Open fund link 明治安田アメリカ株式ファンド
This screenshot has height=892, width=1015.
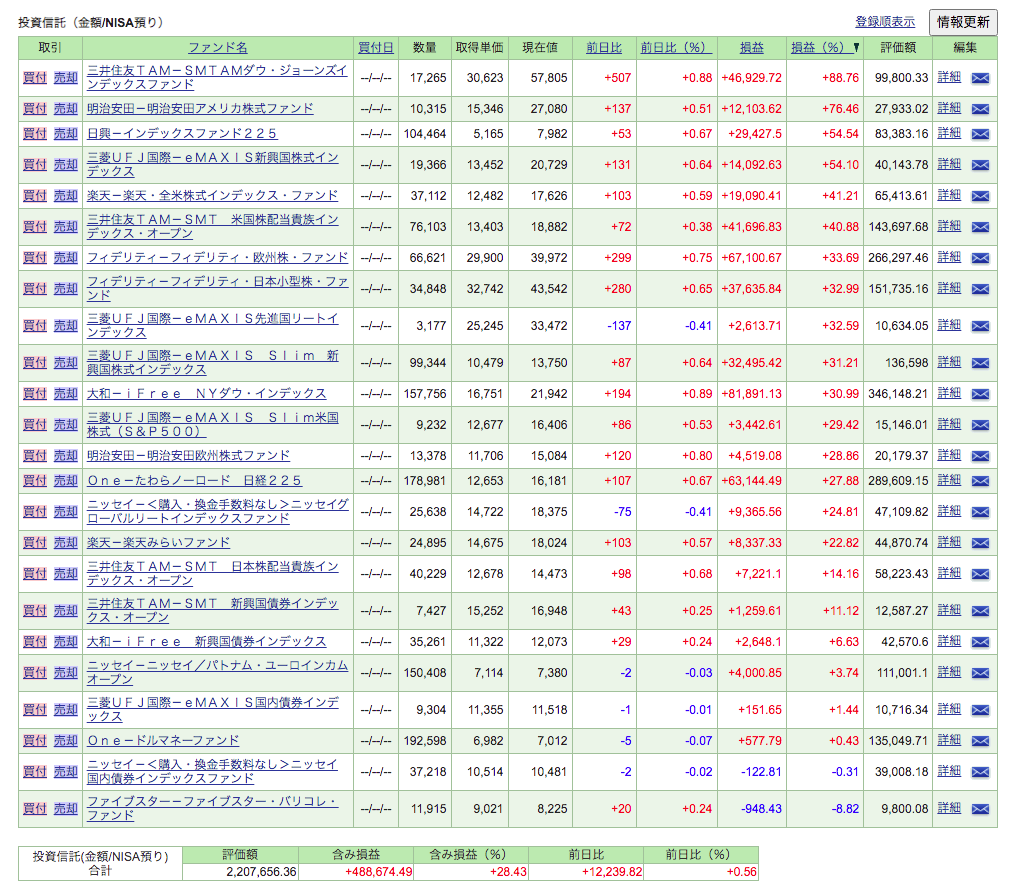tap(200, 109)
